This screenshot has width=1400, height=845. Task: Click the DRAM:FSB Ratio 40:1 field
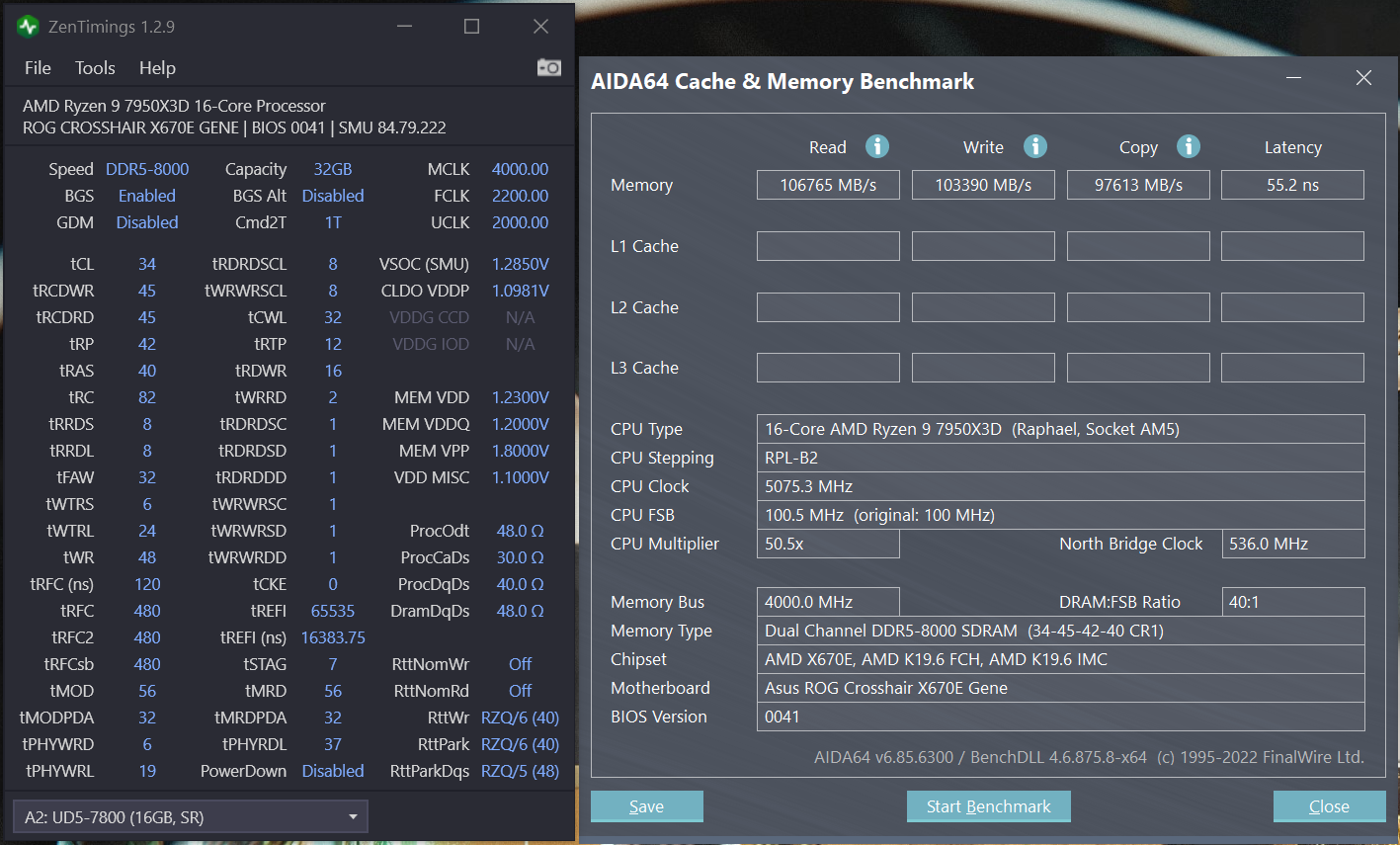coord(1292,602)
